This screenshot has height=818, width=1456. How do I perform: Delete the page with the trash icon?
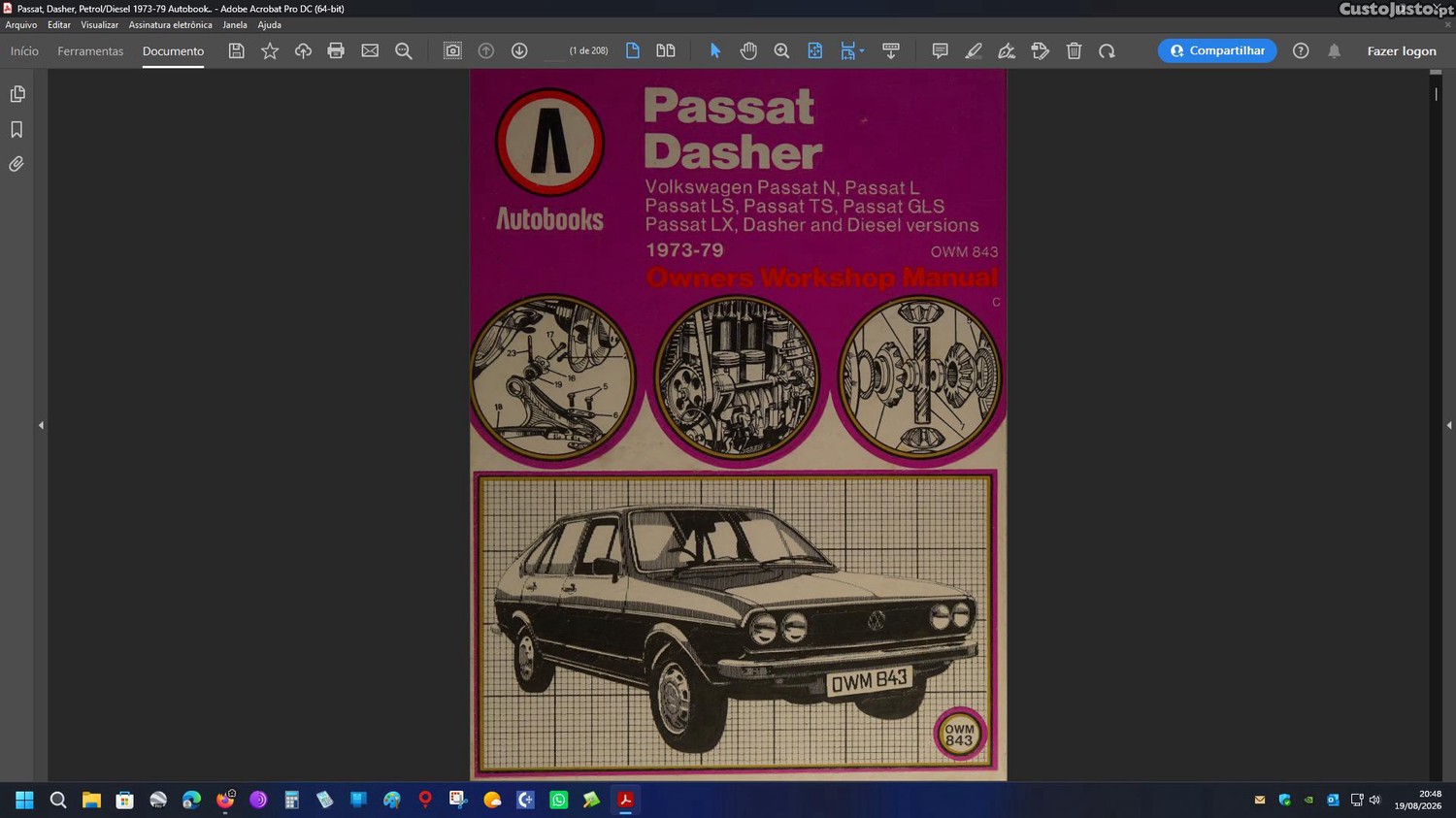[x=1074, y=50]
